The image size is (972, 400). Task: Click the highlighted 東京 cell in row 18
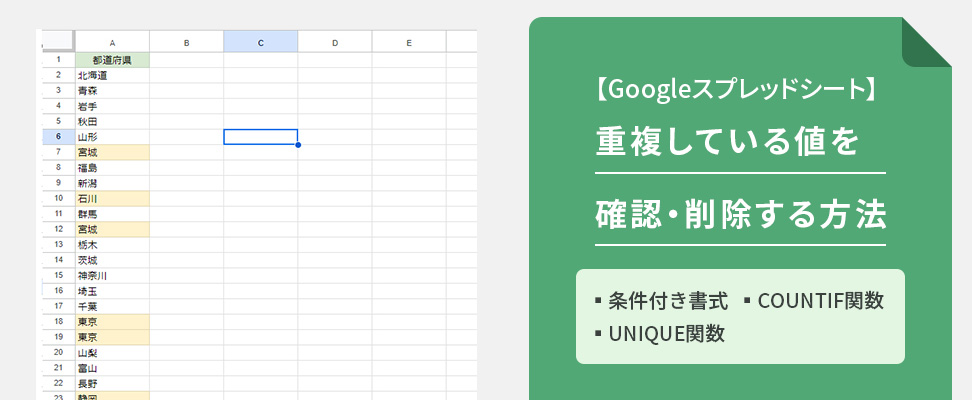pos(112,322)
